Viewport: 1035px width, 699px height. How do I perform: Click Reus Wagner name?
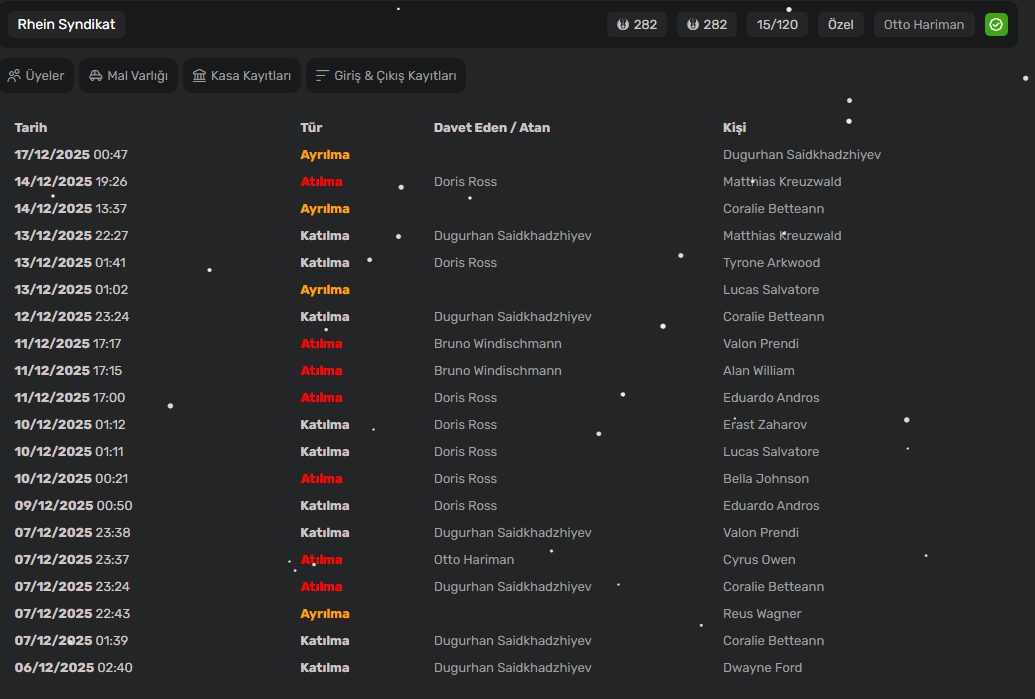(762, 615)
